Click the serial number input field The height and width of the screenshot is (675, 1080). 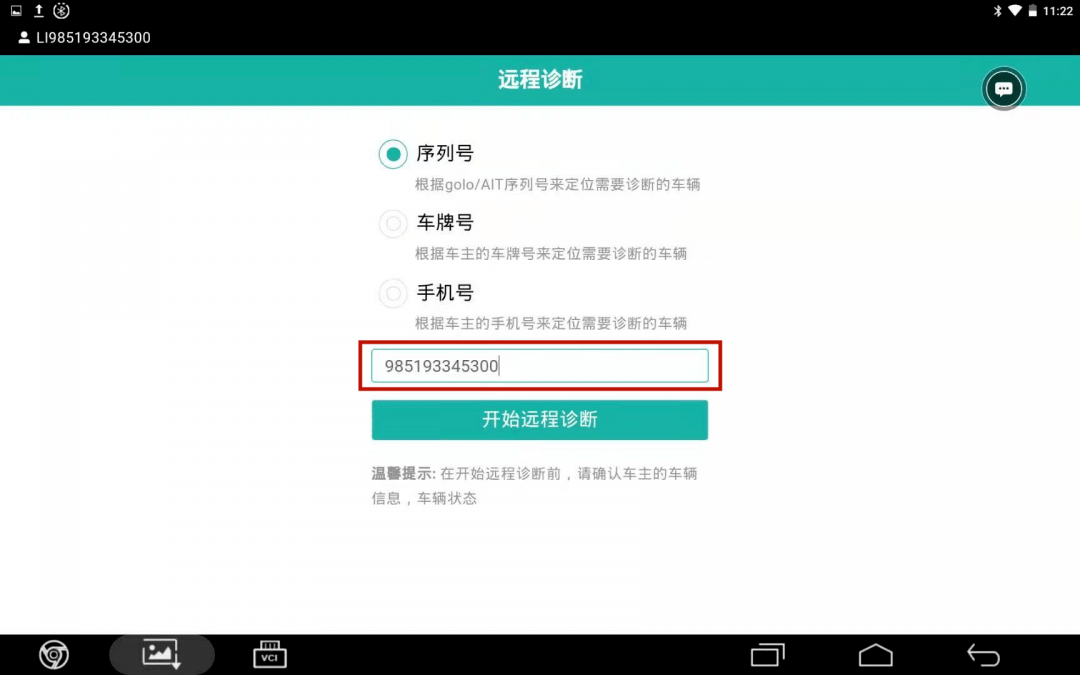tap(539, 366)
